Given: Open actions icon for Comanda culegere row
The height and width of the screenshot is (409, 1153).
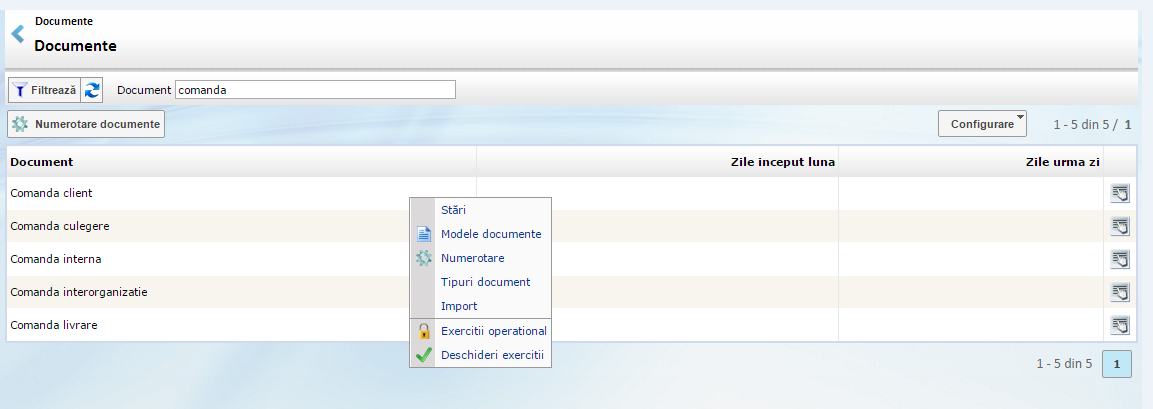Looking at the screenshot, I should coord(1120,226).
